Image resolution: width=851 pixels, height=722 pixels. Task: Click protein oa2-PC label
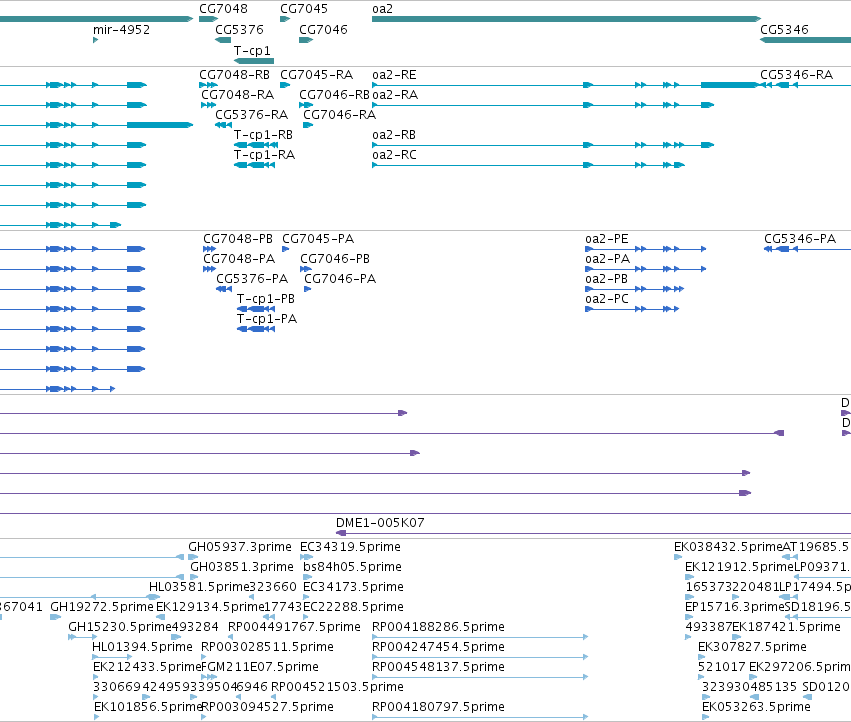pos(607,299)
